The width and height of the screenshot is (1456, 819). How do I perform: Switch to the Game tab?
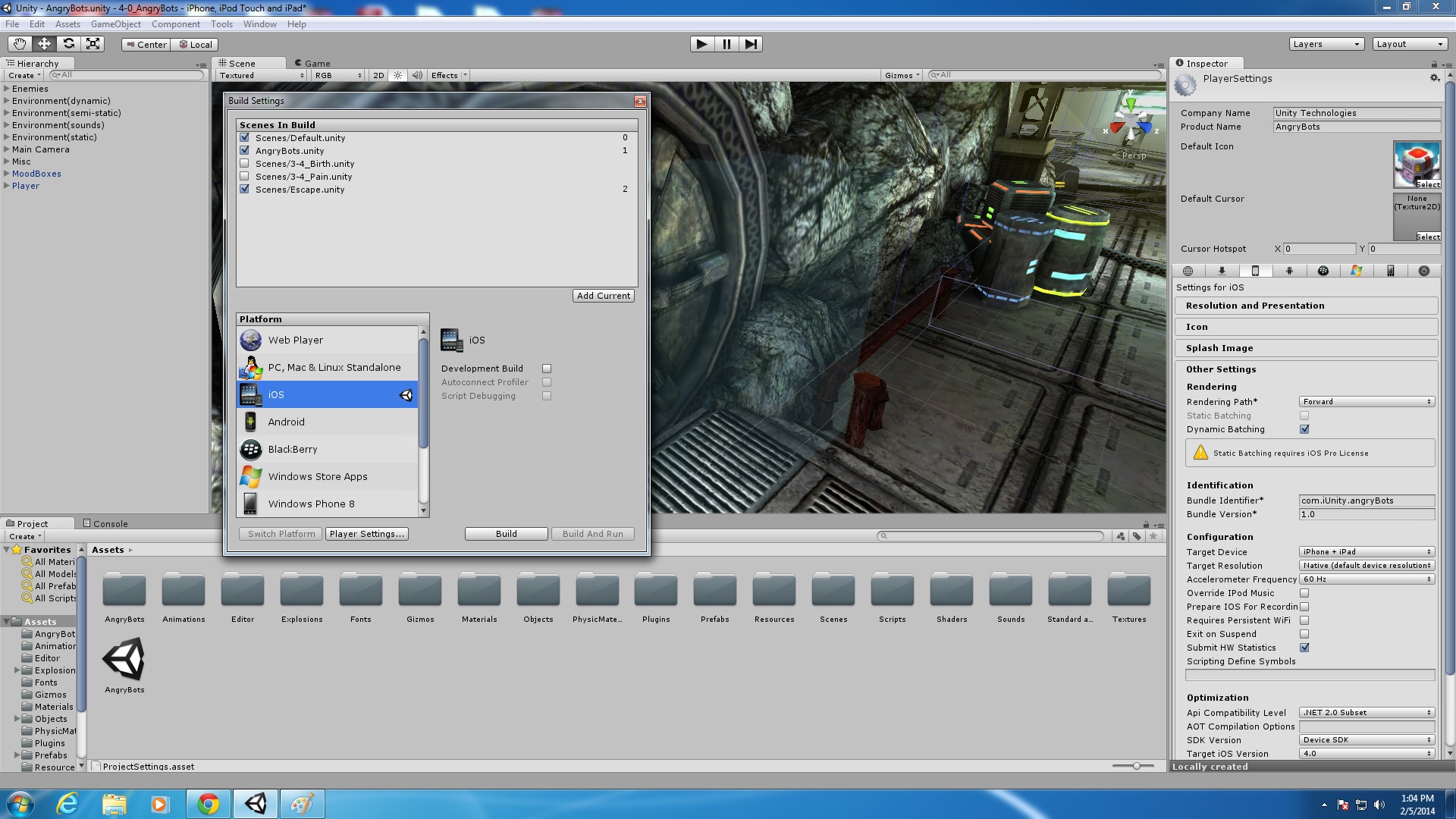point(312,64)
